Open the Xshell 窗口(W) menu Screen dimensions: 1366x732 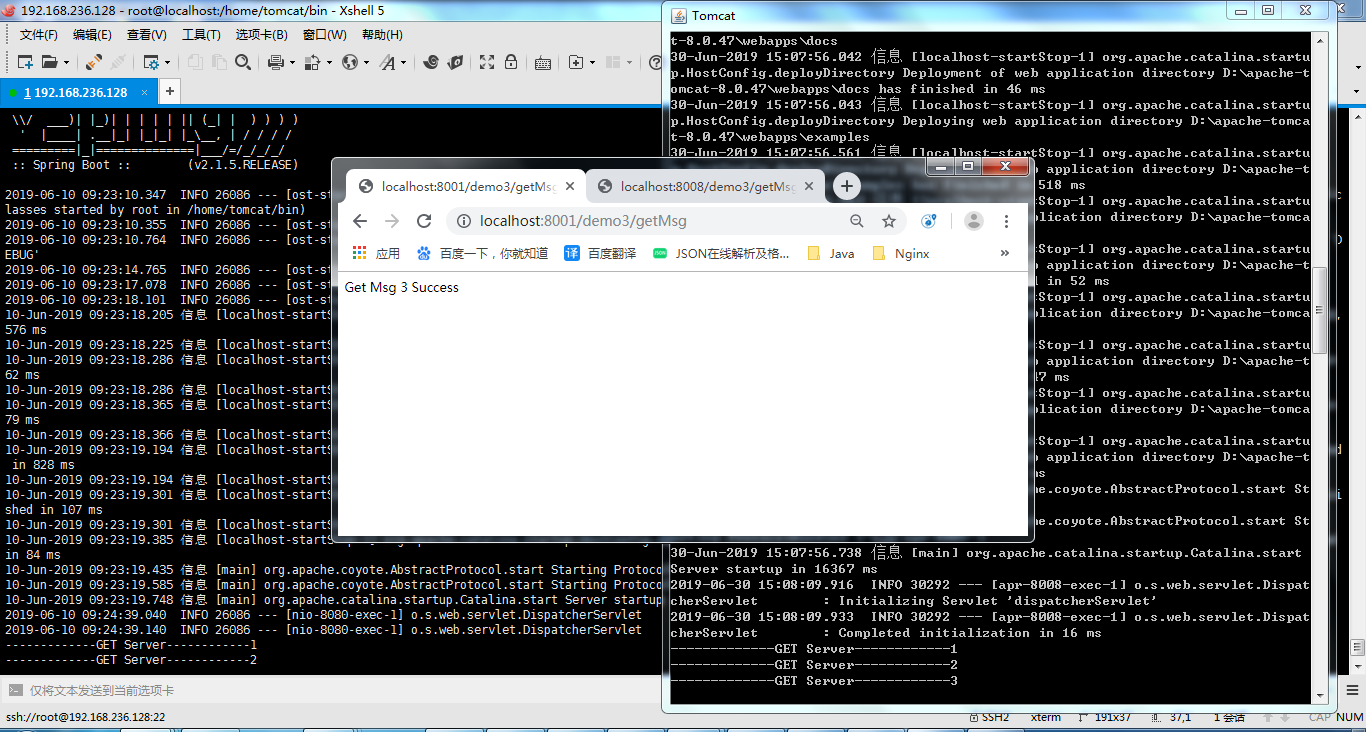[325, 35]
